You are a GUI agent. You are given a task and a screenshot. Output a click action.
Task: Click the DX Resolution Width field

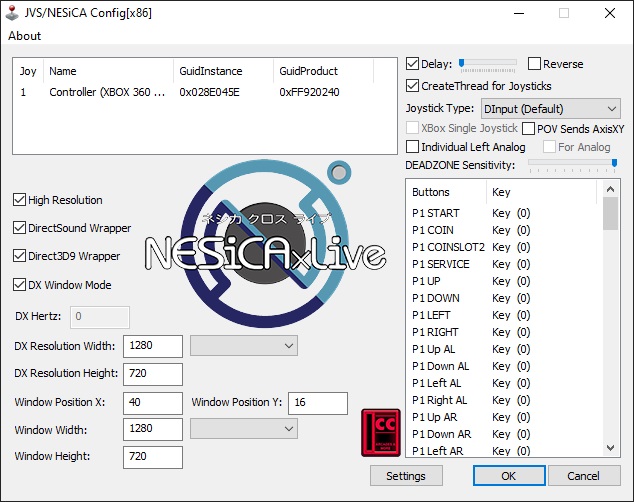[153, 346]
